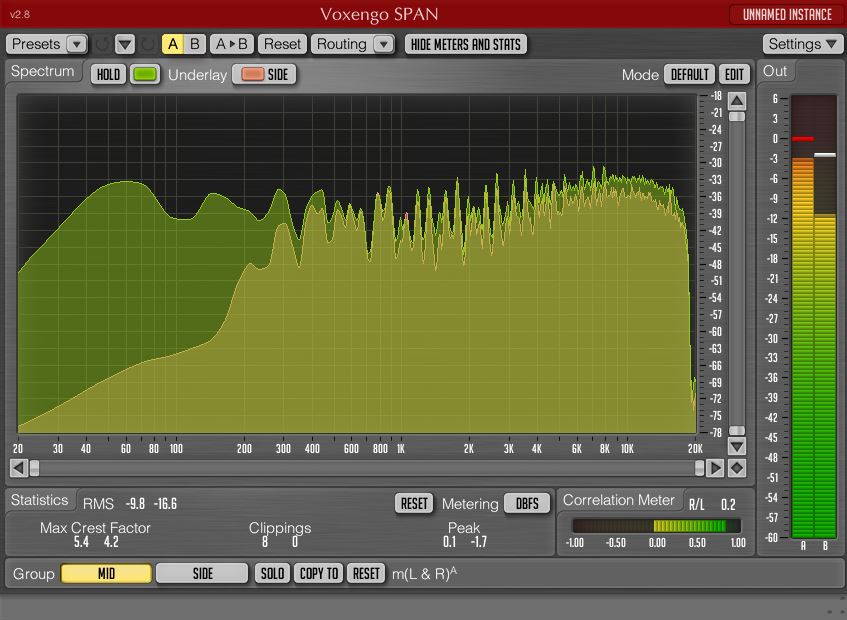Click the correlation meter bar
This screenshot has width=847, height=620.
pyautogui.click(x=656, y=525)
